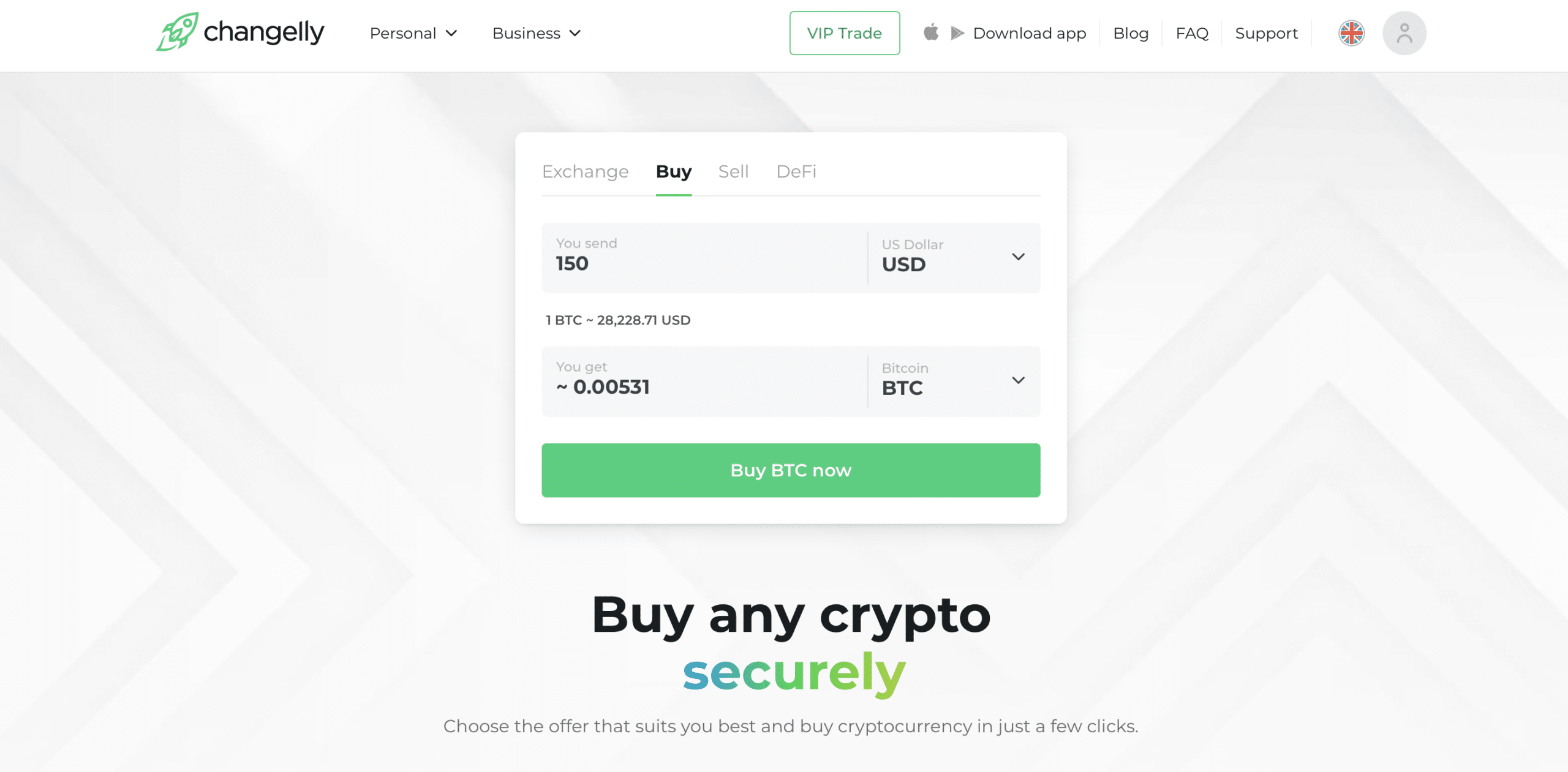Click the FAQ navigation item

[x=1191, y=33]
